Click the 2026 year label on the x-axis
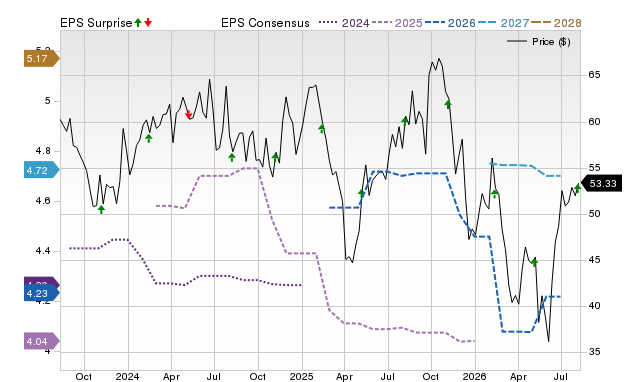The width and height of the screenshot is (640, 382). (474, 376)
